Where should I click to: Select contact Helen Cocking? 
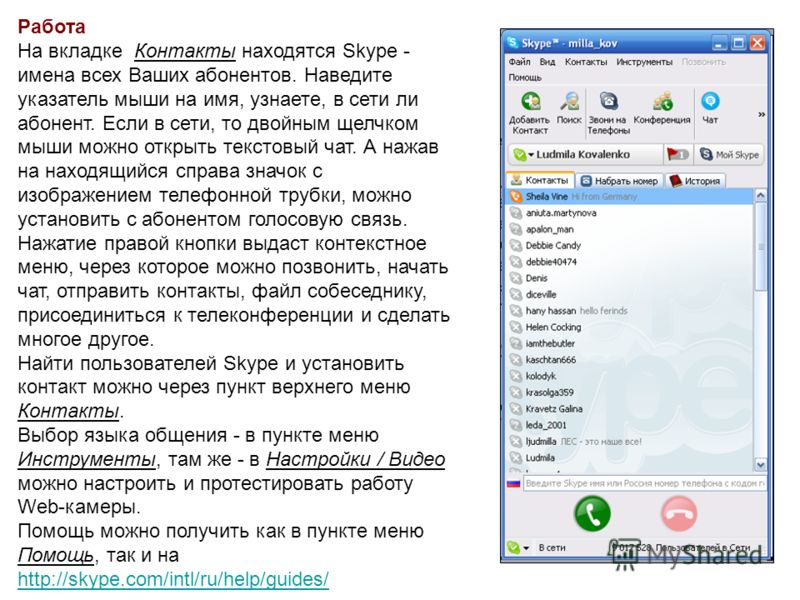[630, 327]
